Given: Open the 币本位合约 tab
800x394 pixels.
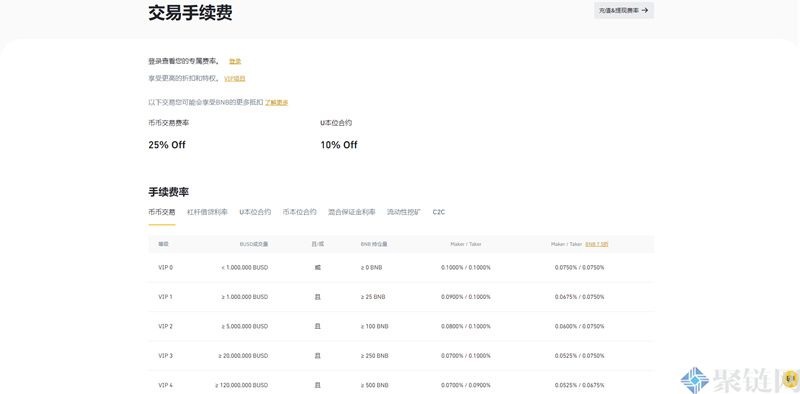Looking at the screenshot, I should [x=299, y=212].
